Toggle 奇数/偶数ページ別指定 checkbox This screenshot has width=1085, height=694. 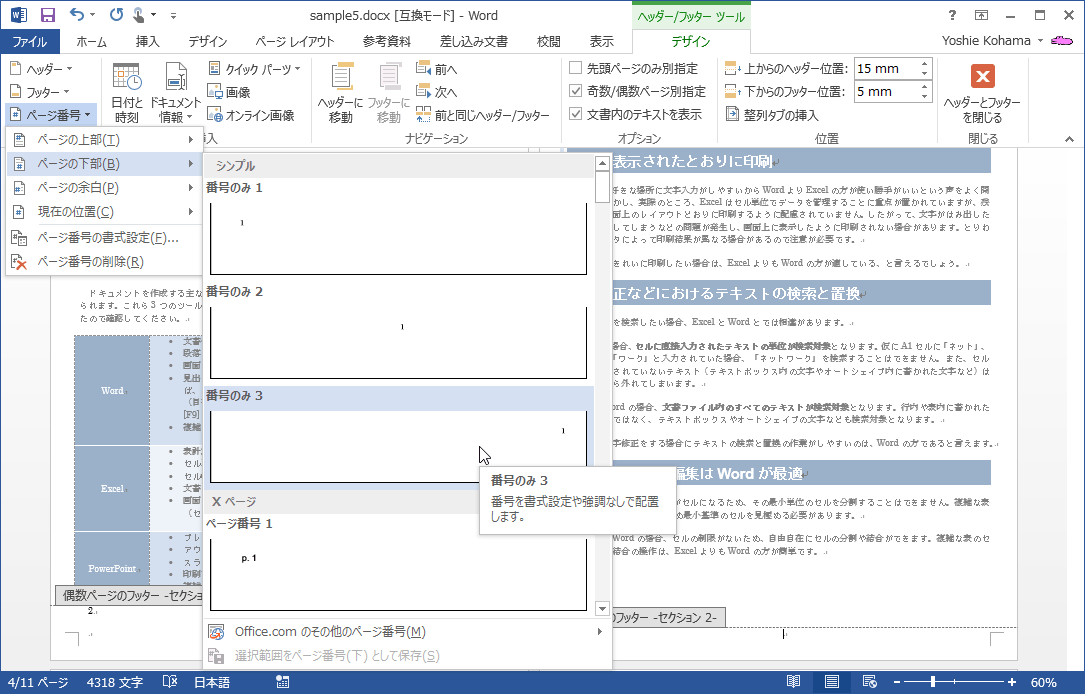click(576, 91)
